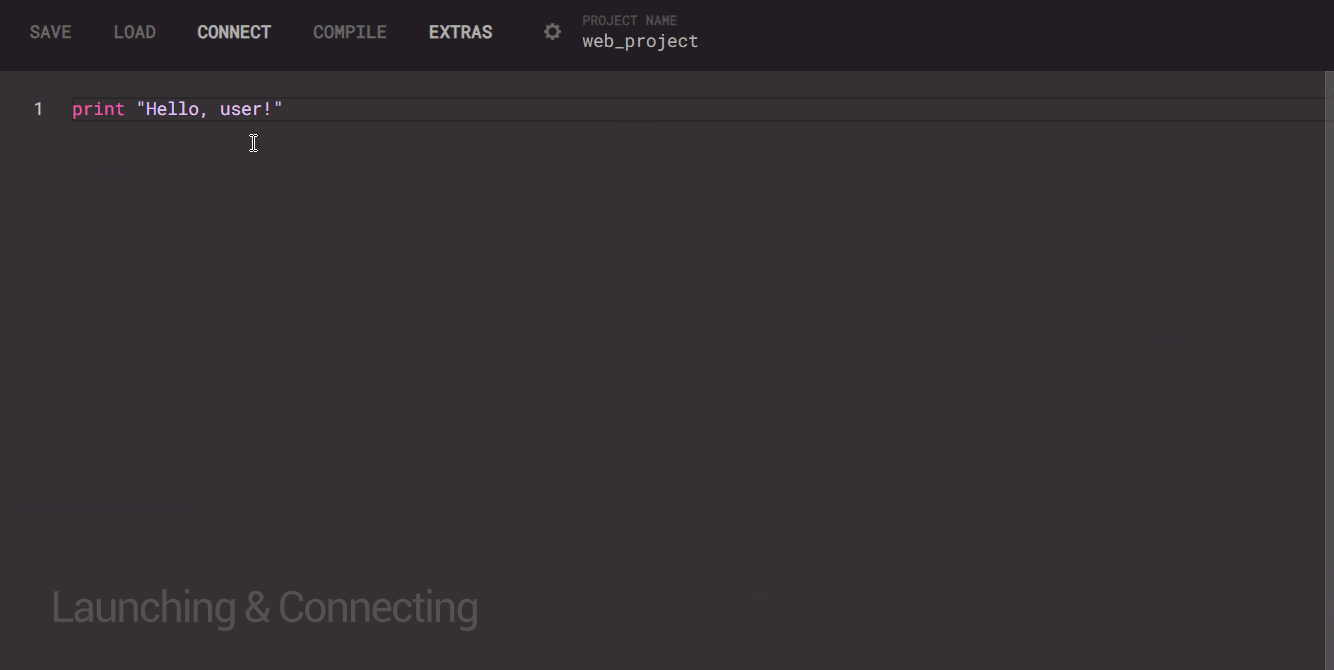Select the Hello, user! string literal
Image resolution: width=1334 pixels, height=670 pixels.
click(210, 109)
